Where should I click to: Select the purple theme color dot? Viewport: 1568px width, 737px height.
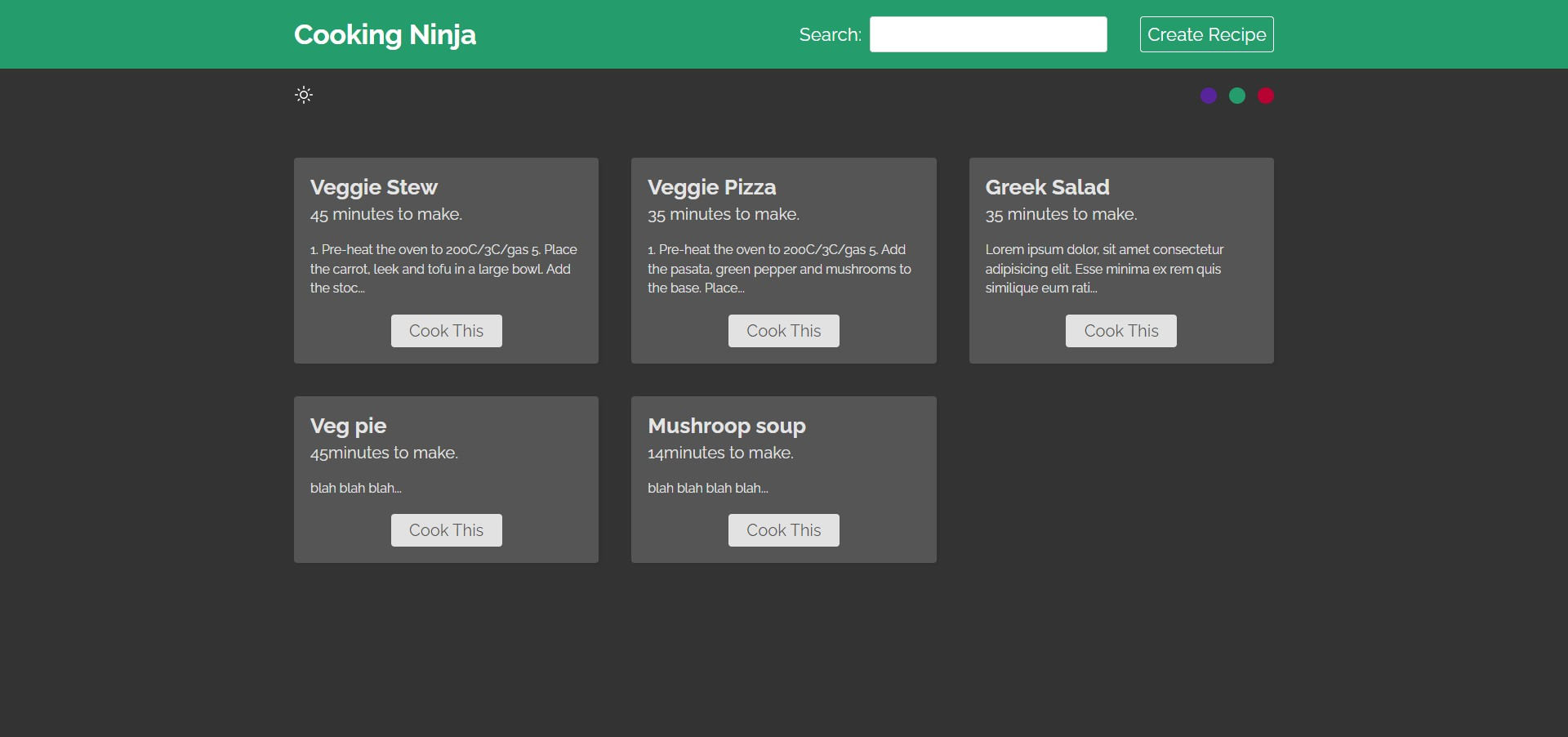coord(1208,96)
